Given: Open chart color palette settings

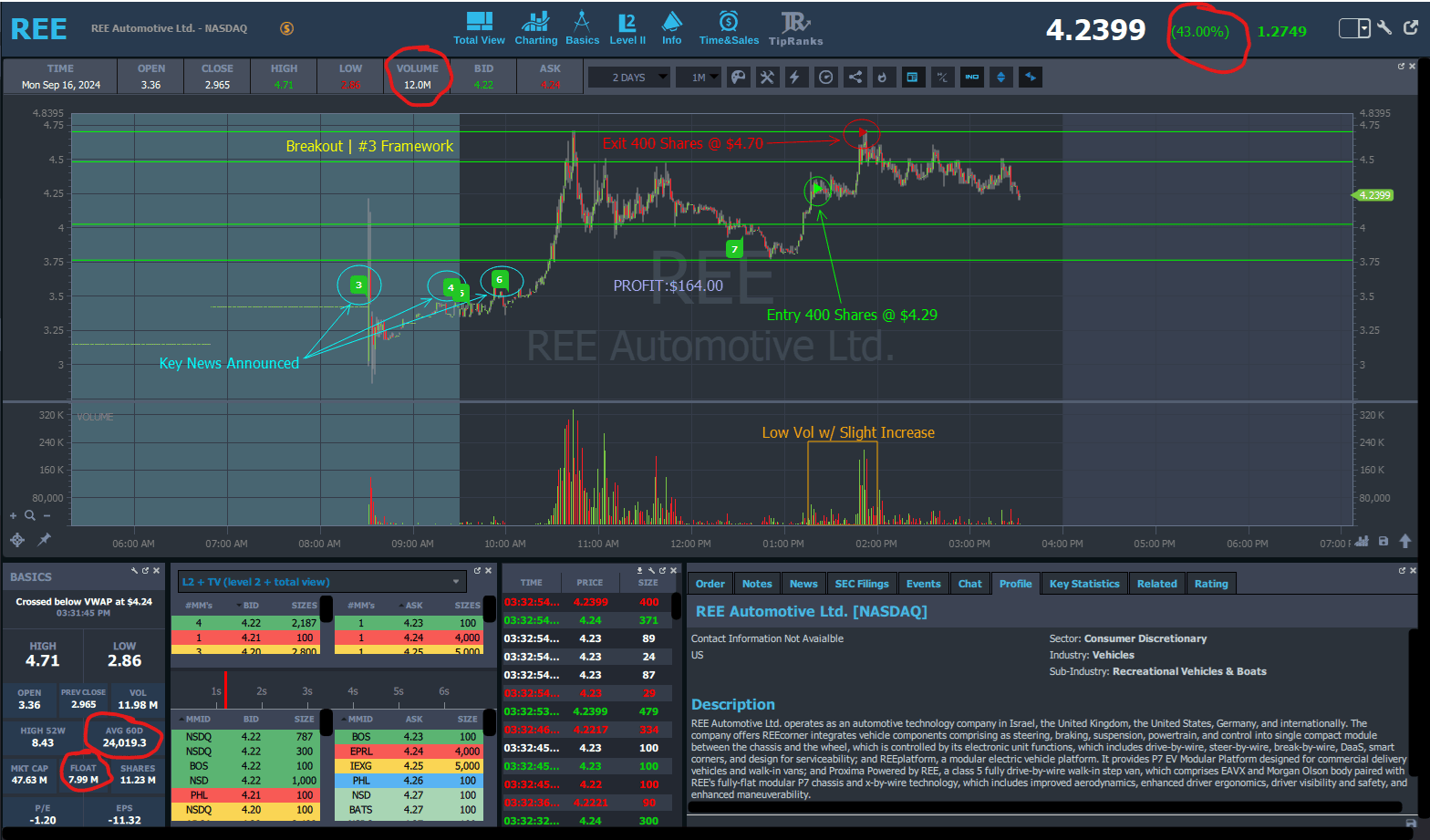Looking at the screenshot, I should coord(739,78).
